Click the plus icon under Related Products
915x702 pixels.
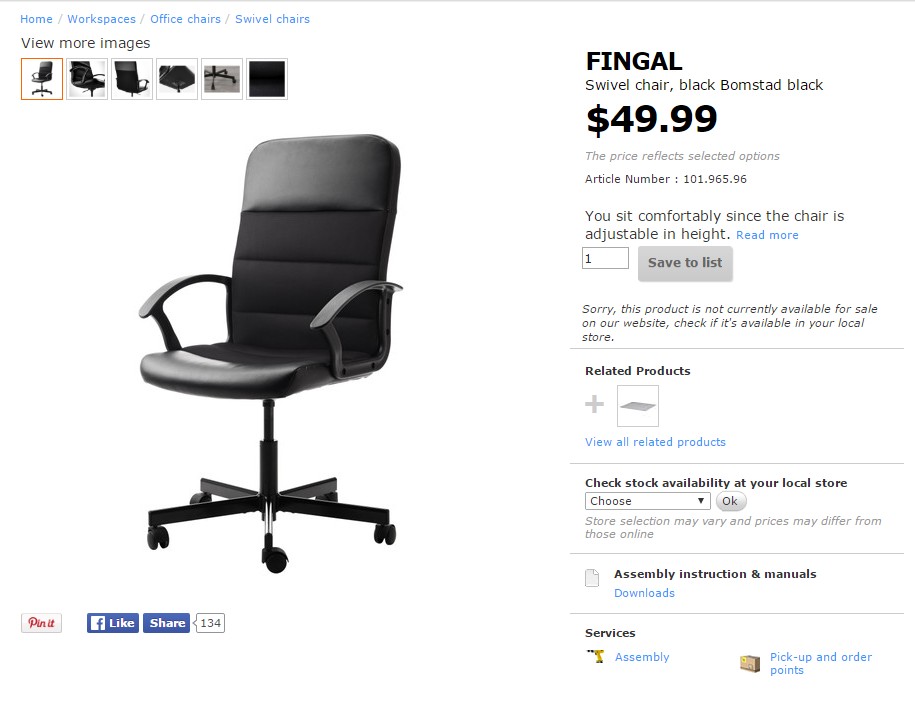pos(594,404)
